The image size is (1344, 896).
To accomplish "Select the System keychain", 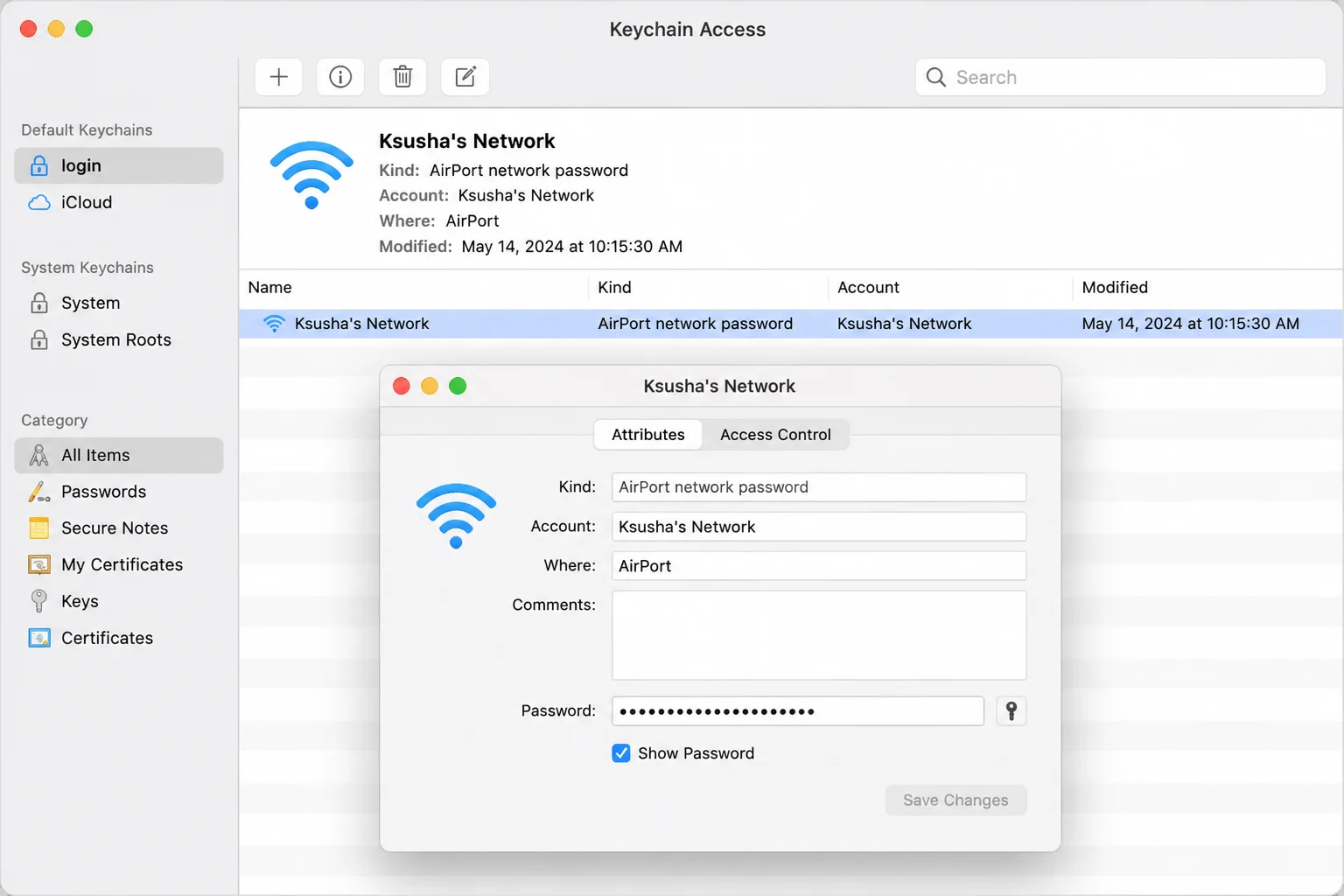I will tap(119, 303).
